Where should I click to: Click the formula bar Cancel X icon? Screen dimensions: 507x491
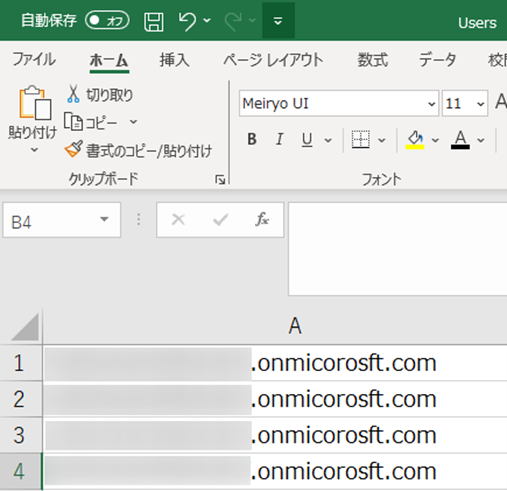[x=178, y=220]
